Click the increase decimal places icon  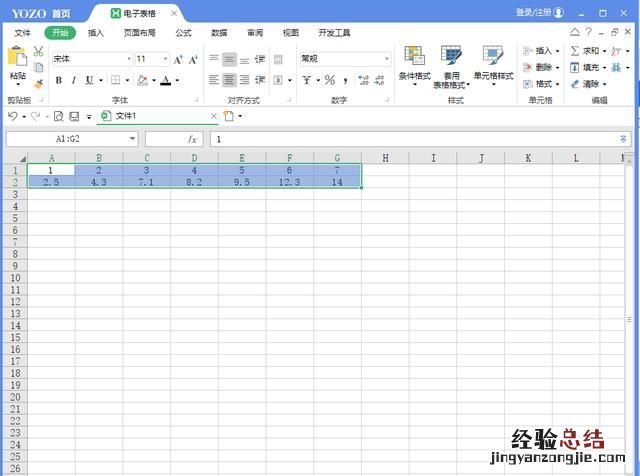click(x=363, y=80)
